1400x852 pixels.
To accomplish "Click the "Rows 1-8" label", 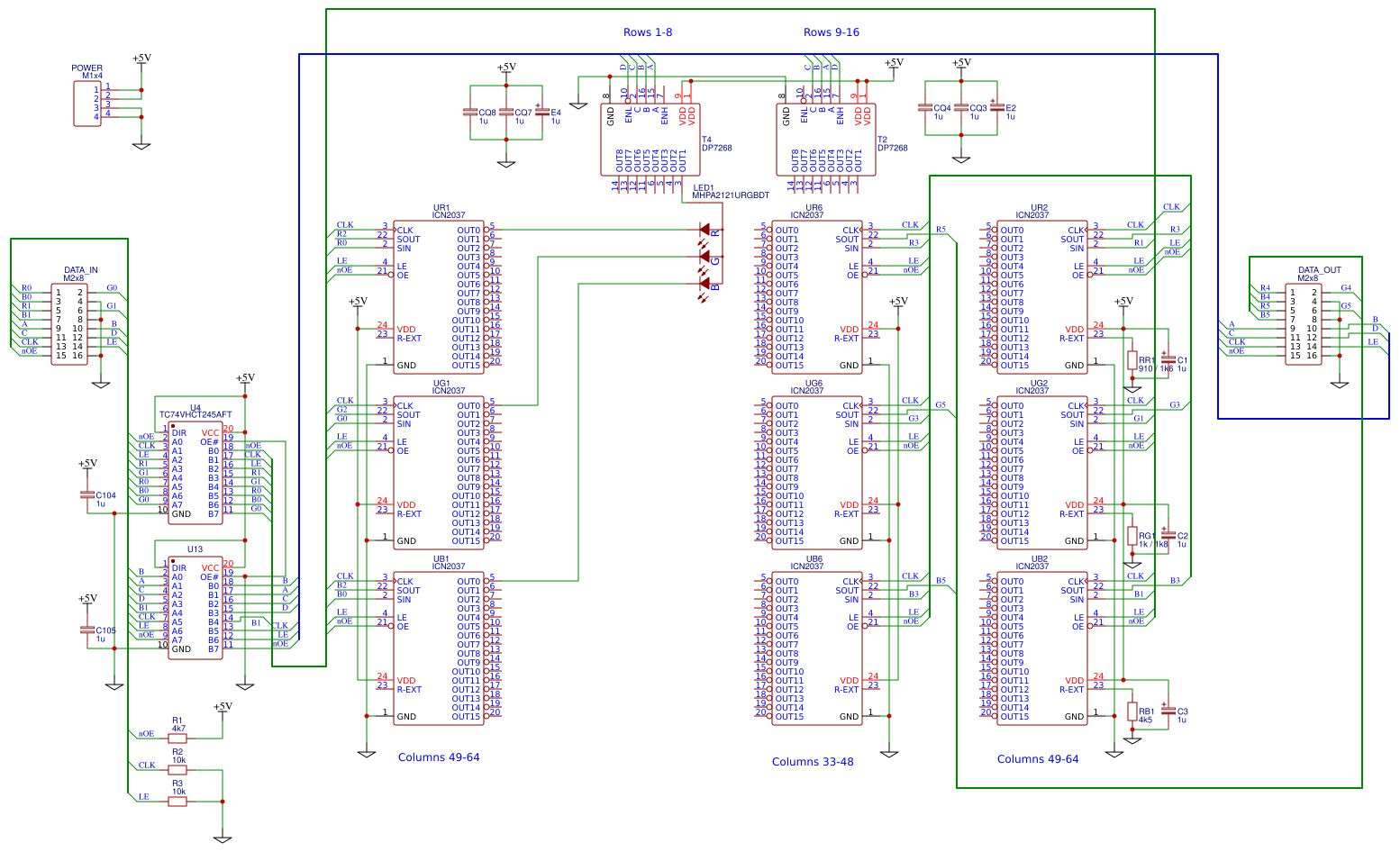I will pos(648,32).
